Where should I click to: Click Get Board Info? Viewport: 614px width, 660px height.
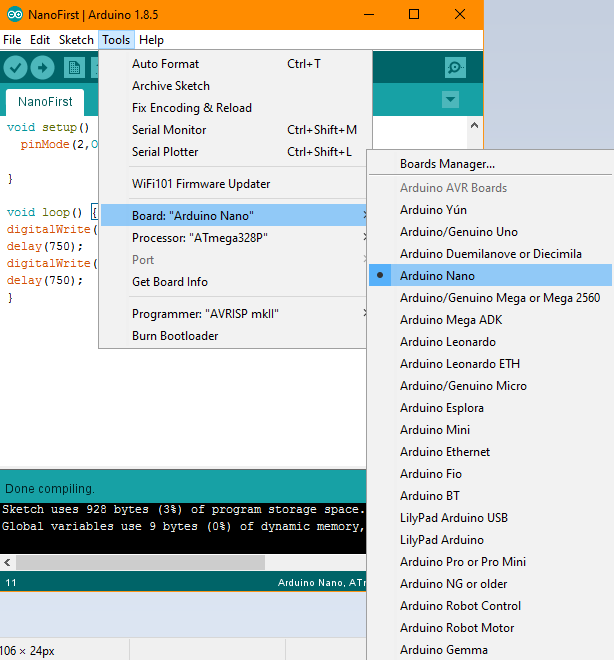coord(235,282)
